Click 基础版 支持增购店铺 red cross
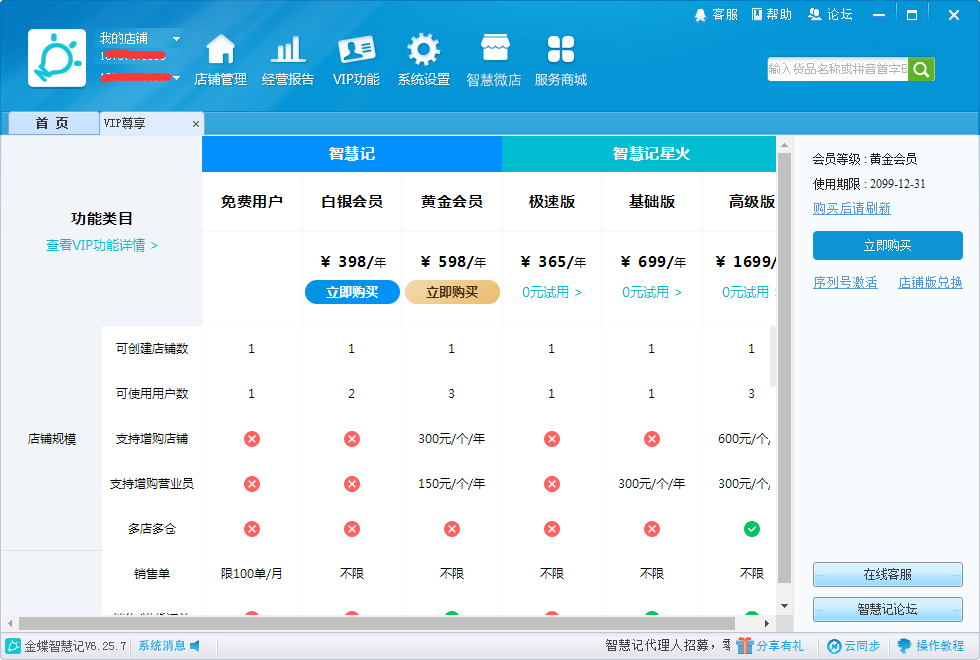This screenshot has width=980, height=660. pyautogui.click(x=652, y=439)
